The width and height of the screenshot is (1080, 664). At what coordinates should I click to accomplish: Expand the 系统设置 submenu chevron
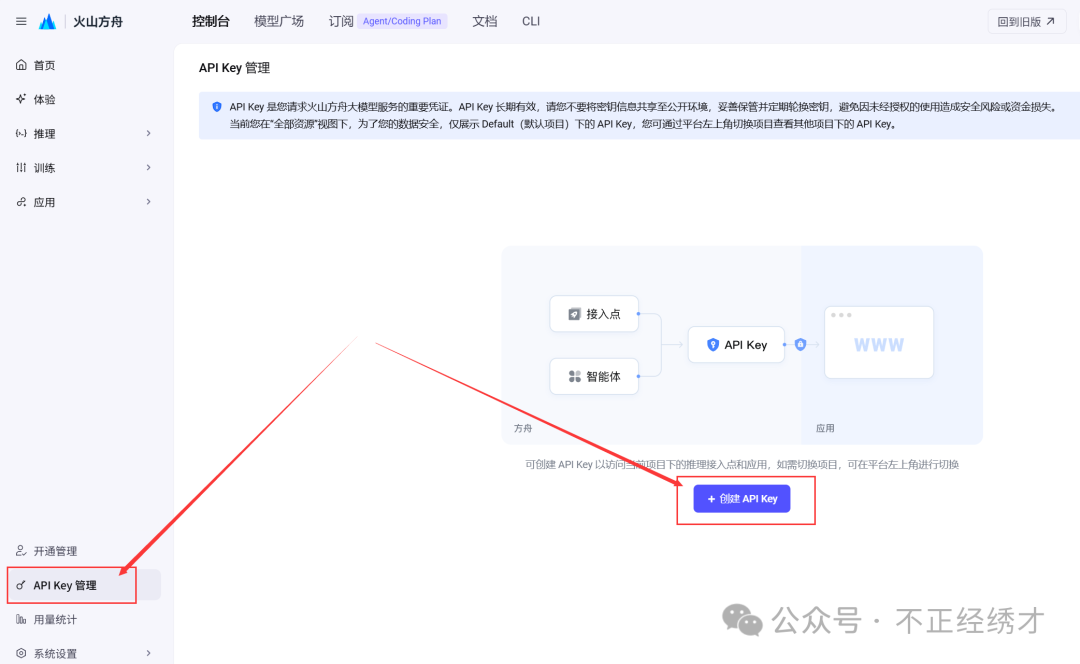click(148, 653)
